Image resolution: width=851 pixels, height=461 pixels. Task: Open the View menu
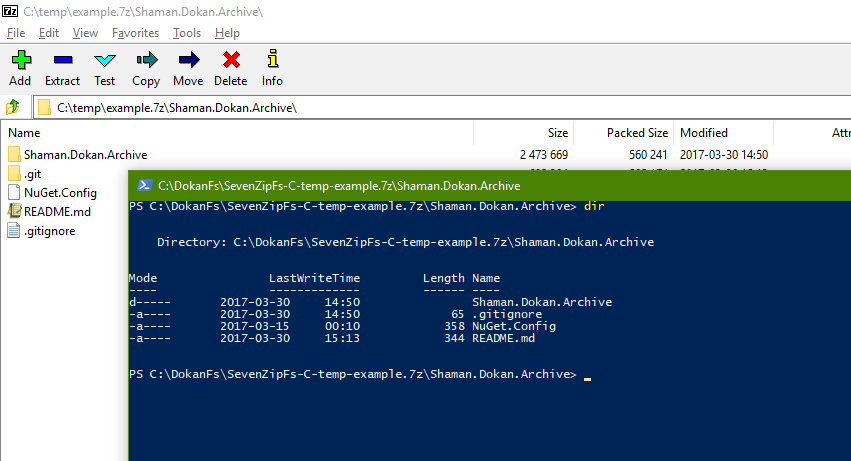tap(85, 33)
